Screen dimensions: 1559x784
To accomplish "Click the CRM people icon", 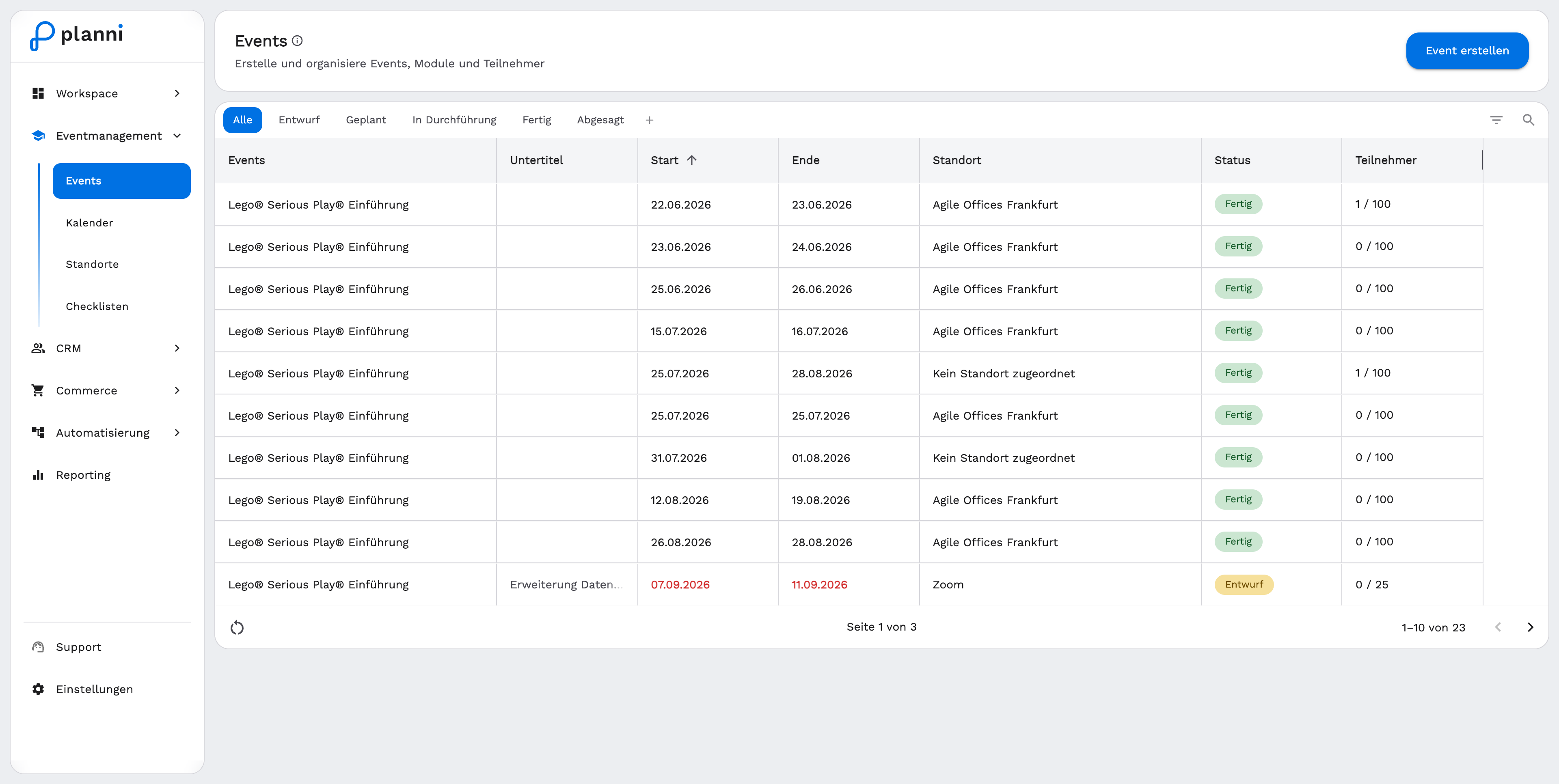I will pyautogui.click(x=38, y=348).
